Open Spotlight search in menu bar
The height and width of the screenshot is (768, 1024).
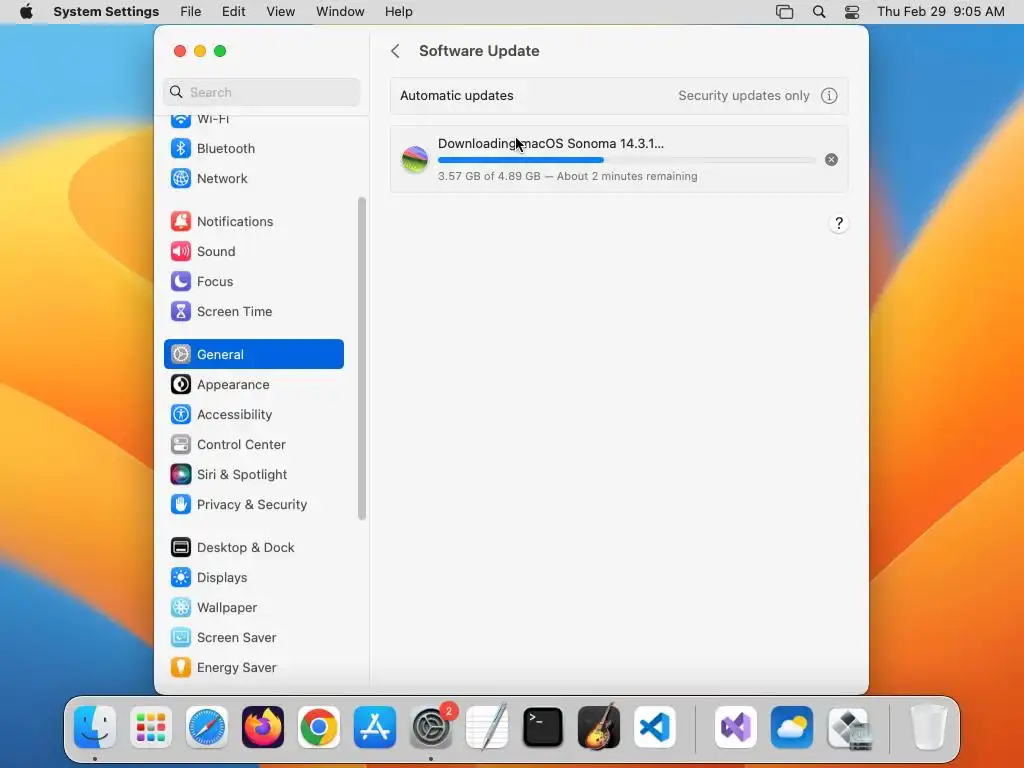(x=819, y=12)
